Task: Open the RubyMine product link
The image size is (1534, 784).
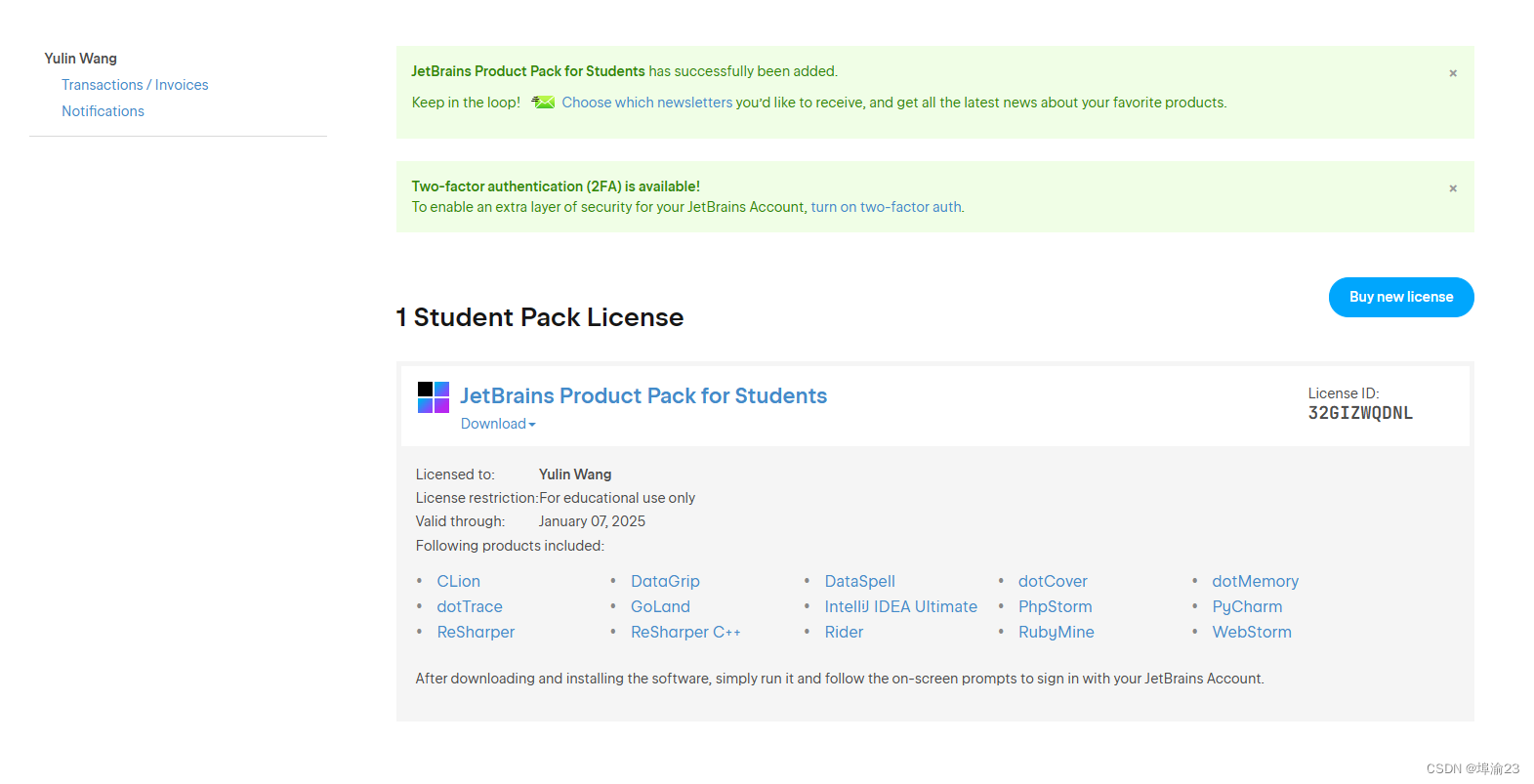Action: coord(1056,632)
